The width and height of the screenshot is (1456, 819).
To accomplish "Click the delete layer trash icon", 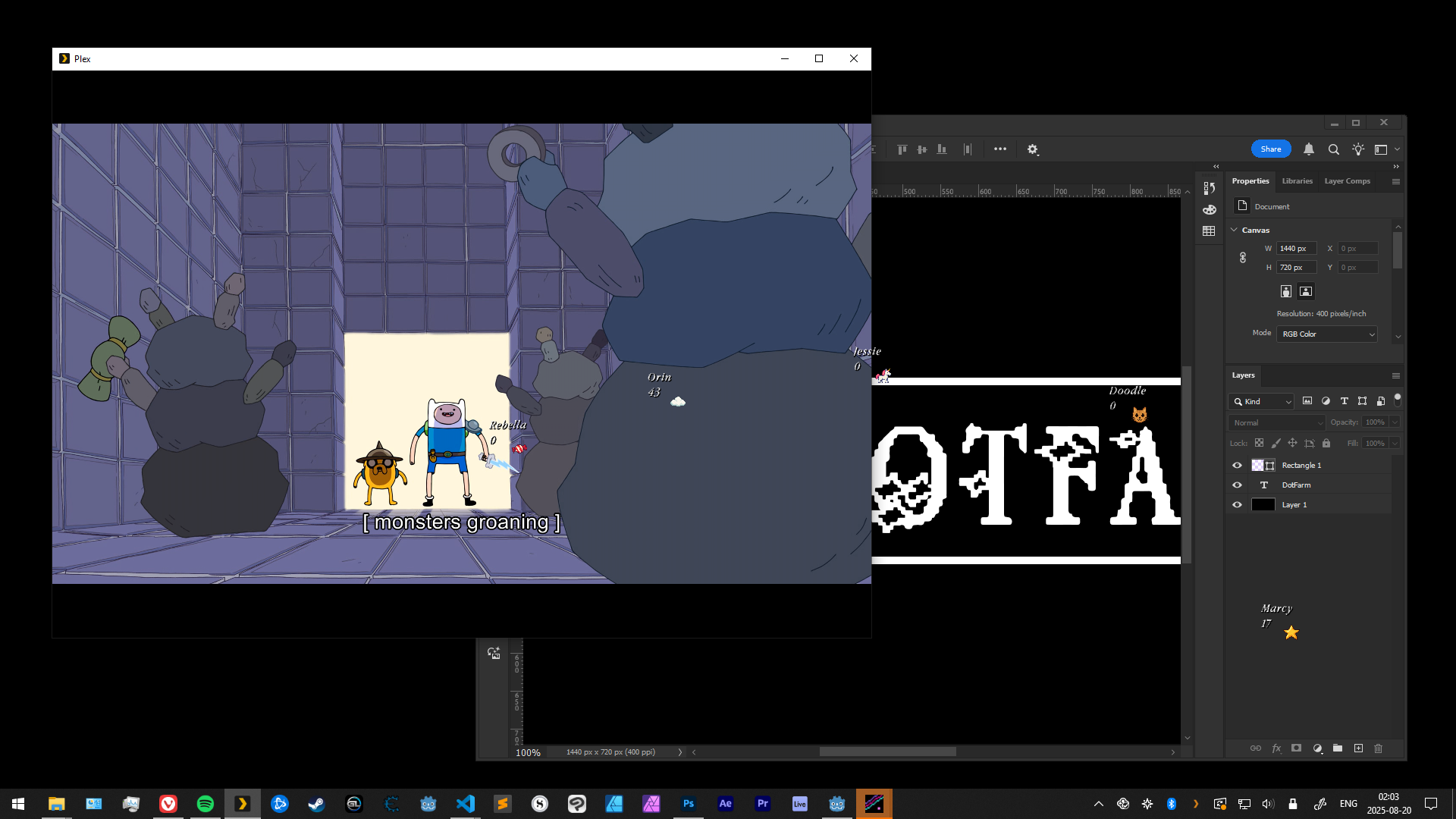I will click(x=1378, y=748).
